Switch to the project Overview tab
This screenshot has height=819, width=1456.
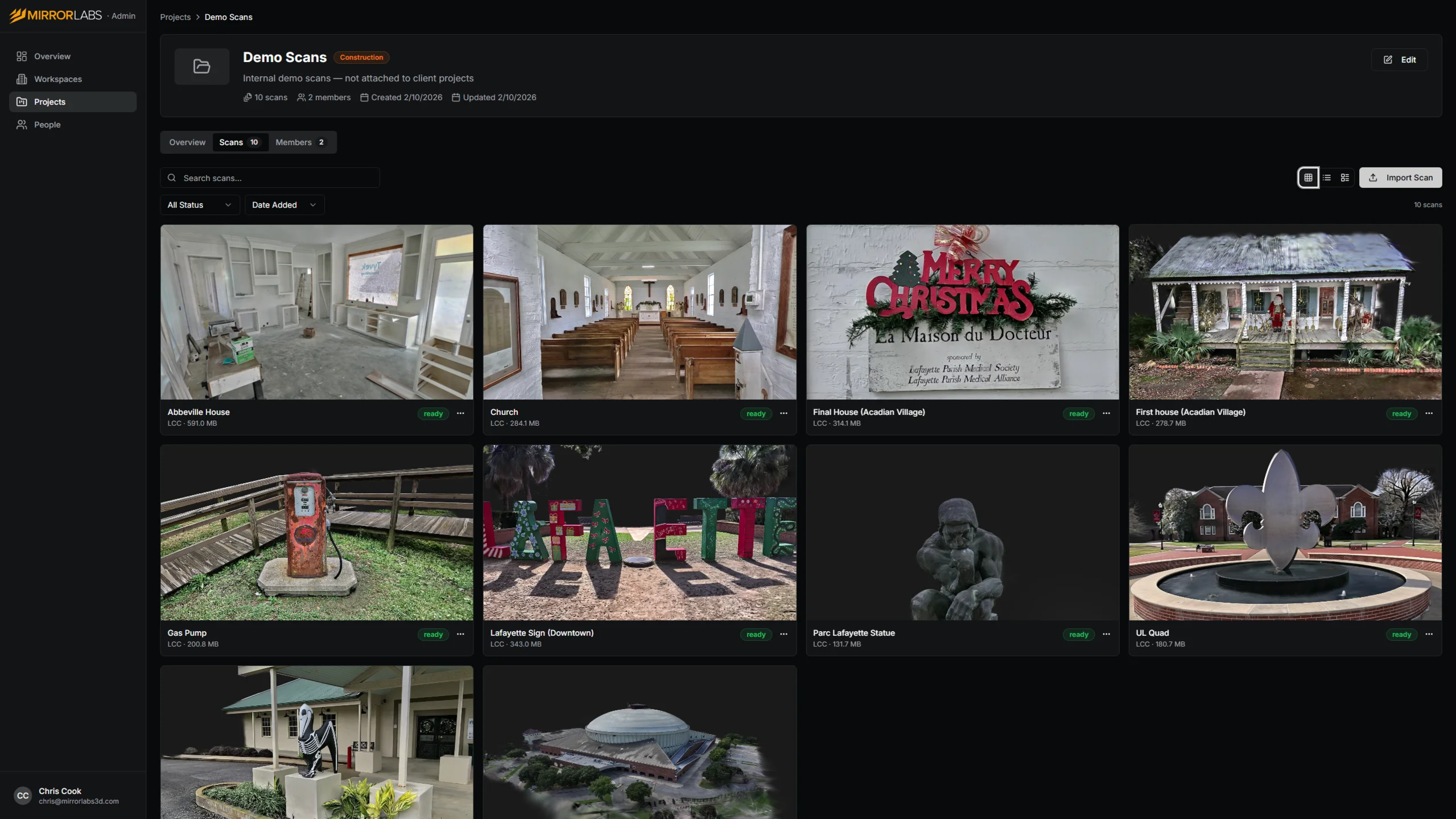click(x=187, y=142)
